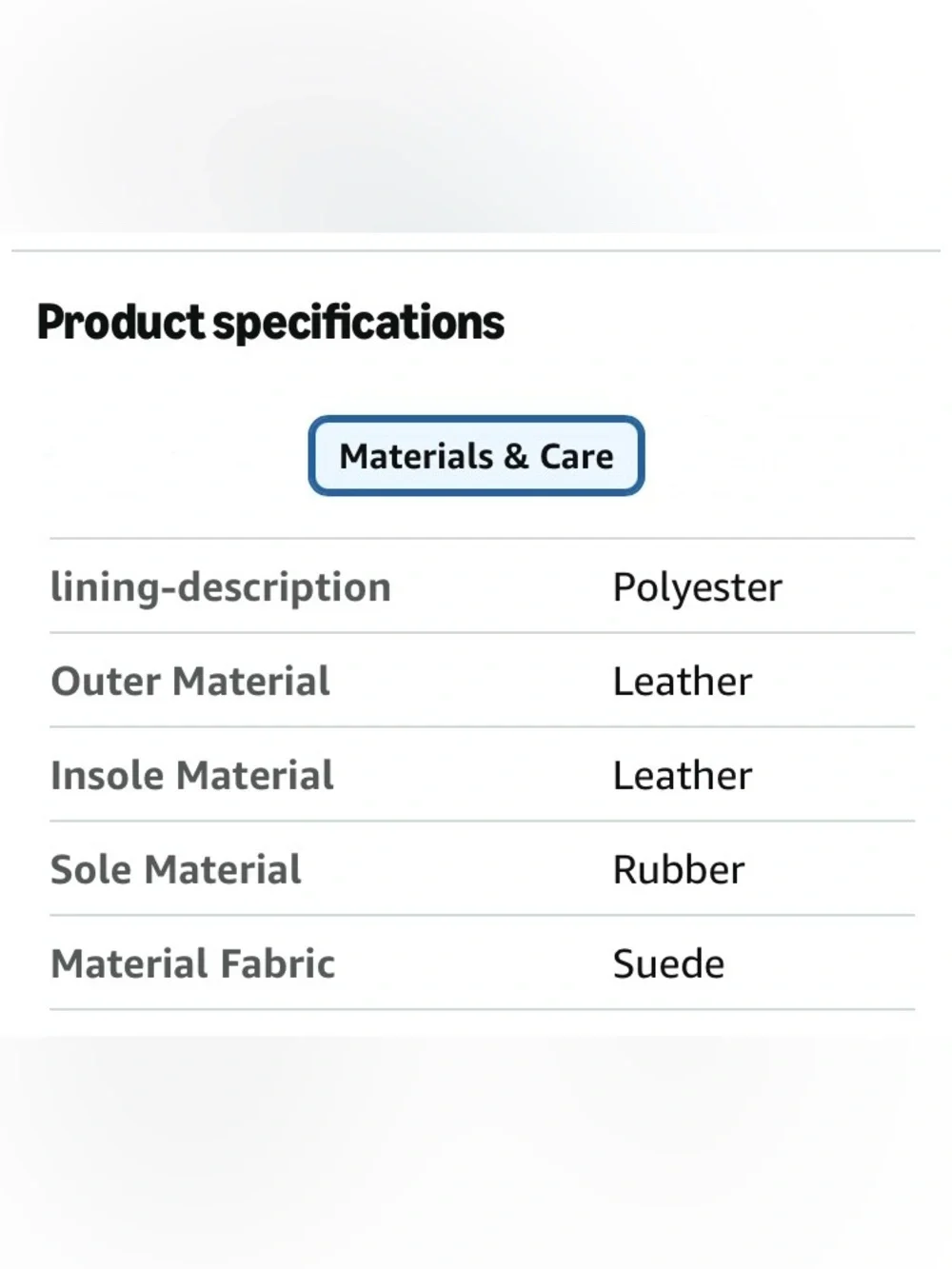Click the Sole Material label
Viewport: 952px width, 1269px height.
pos(176,870)
